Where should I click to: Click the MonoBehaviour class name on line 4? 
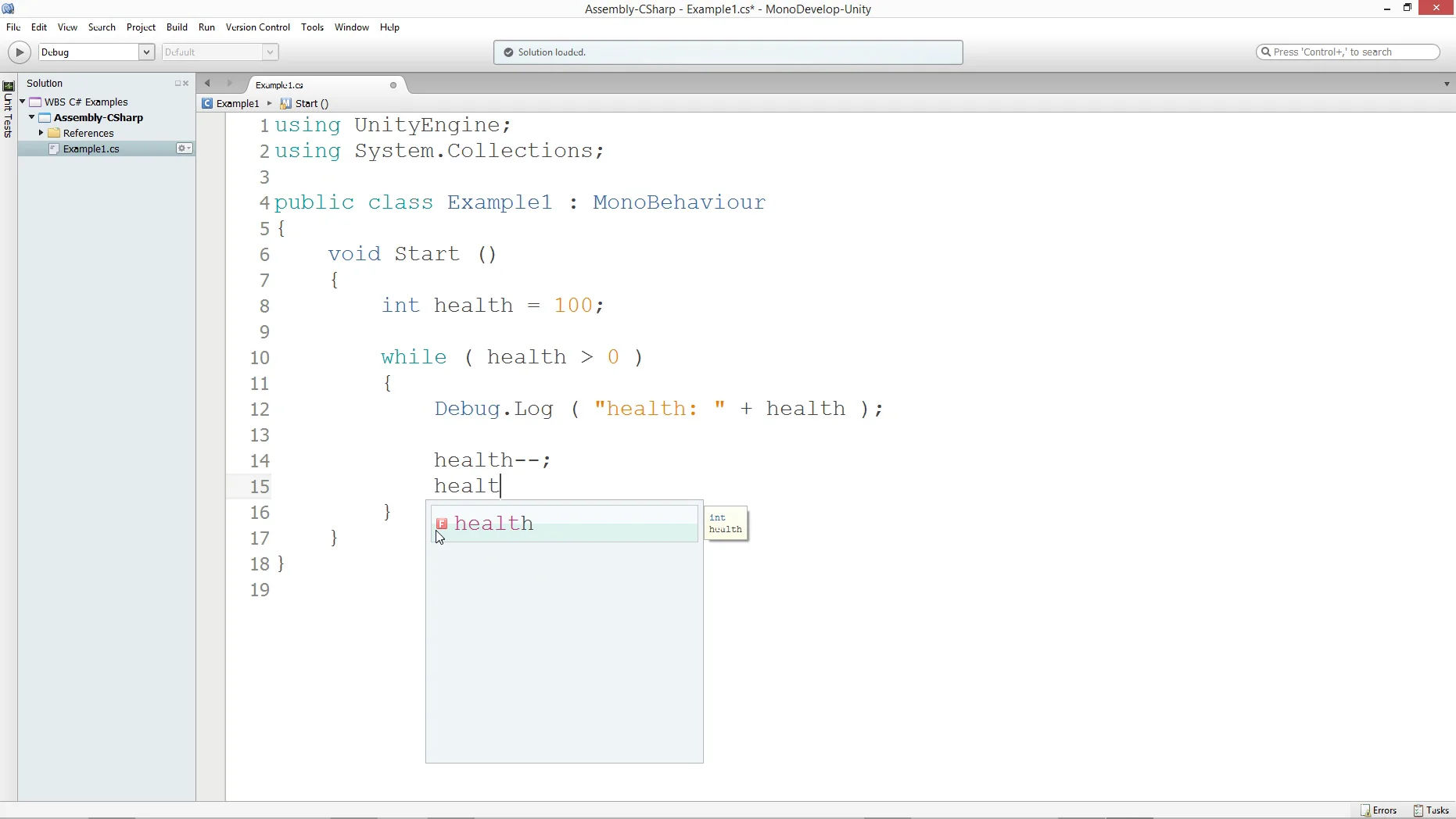click(x=679, y=202)
